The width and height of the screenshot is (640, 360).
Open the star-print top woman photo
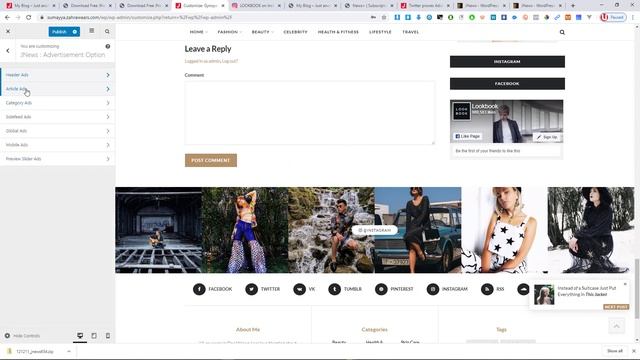click(504, 230)
